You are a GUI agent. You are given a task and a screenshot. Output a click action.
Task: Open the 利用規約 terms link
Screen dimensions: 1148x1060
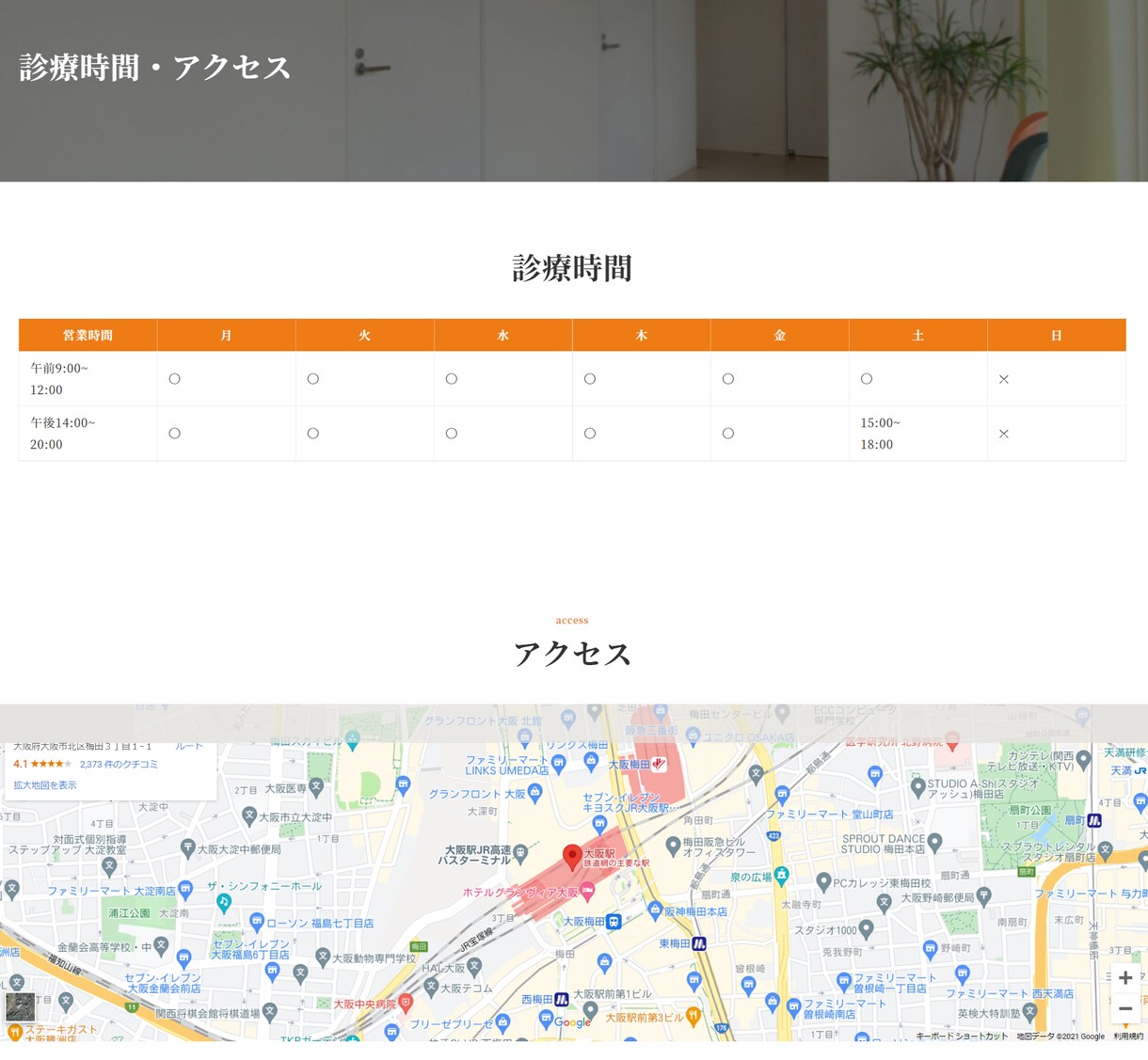pos(1128,1036)
